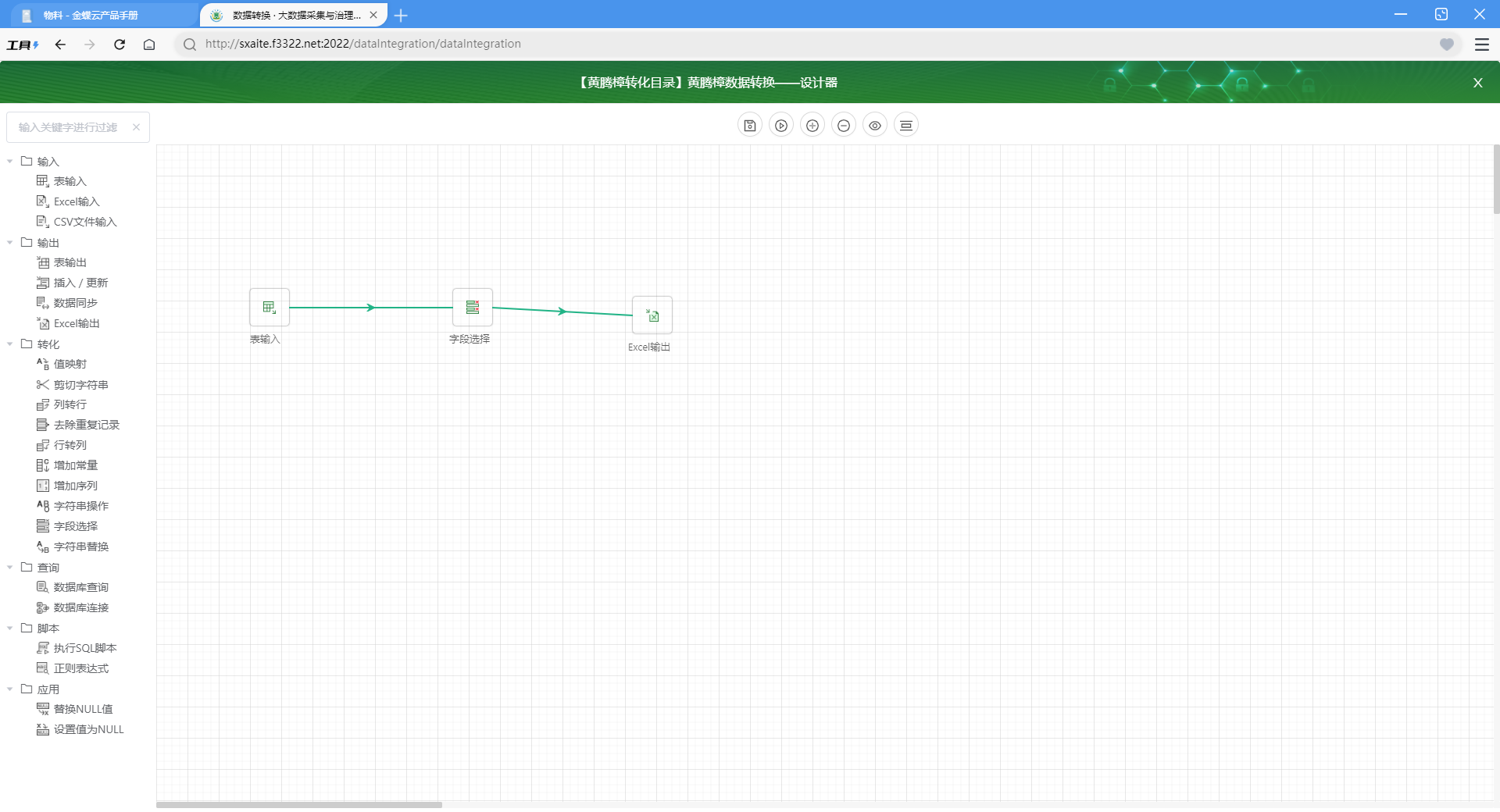Image resolution: width=1500 pixels, height=812 pixels.
Task: Select 增加序列 in the 转化 group
Action: (x=67, y=486)
